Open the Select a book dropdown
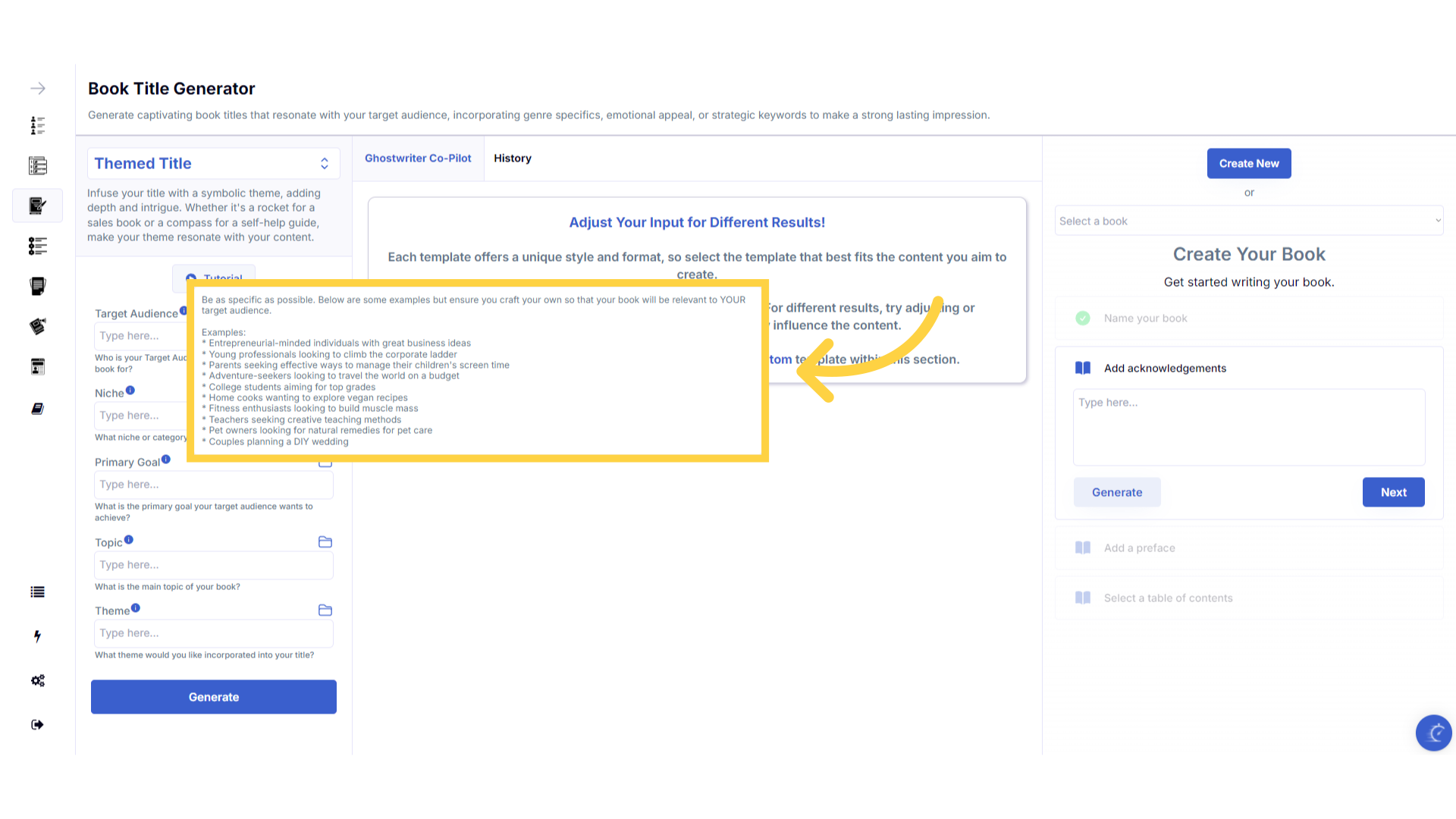The height and width of the screenshot is (819, 1456). (1248, 221)
